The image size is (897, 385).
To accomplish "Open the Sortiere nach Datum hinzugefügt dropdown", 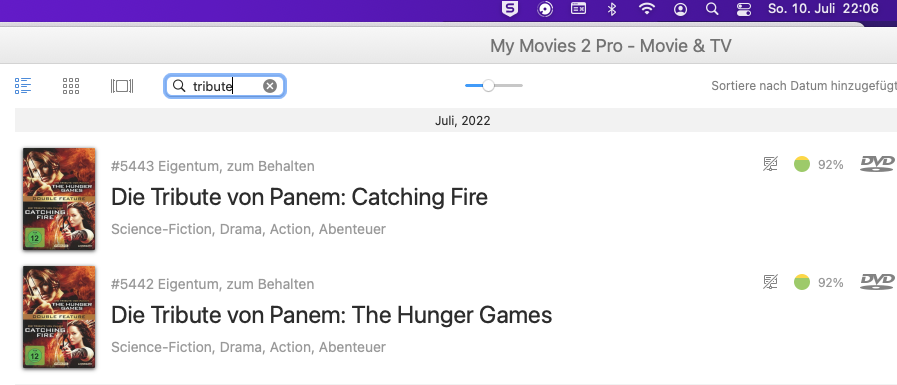I will pos(804,86).
